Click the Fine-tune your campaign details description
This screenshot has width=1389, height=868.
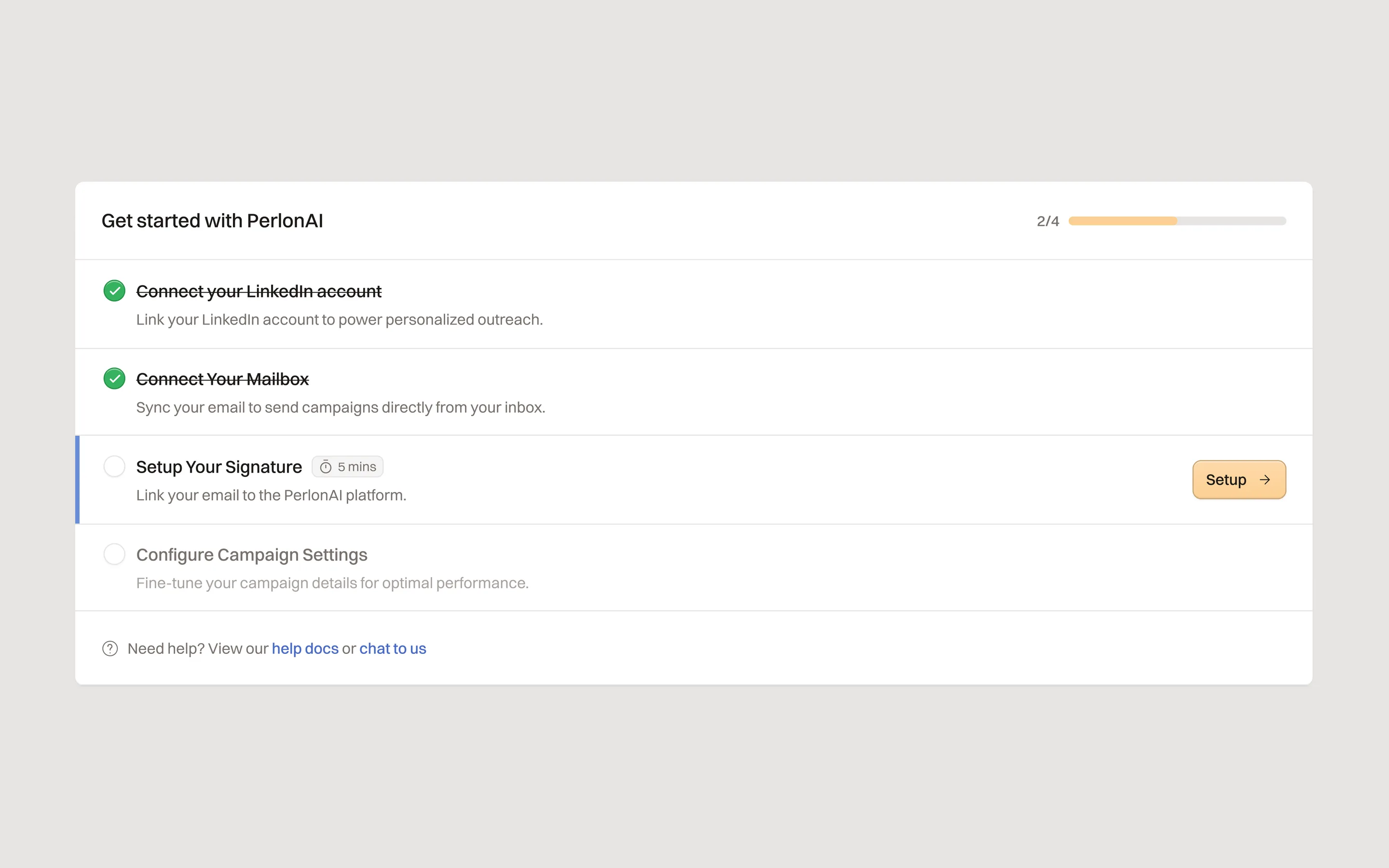tap(332, 583)
